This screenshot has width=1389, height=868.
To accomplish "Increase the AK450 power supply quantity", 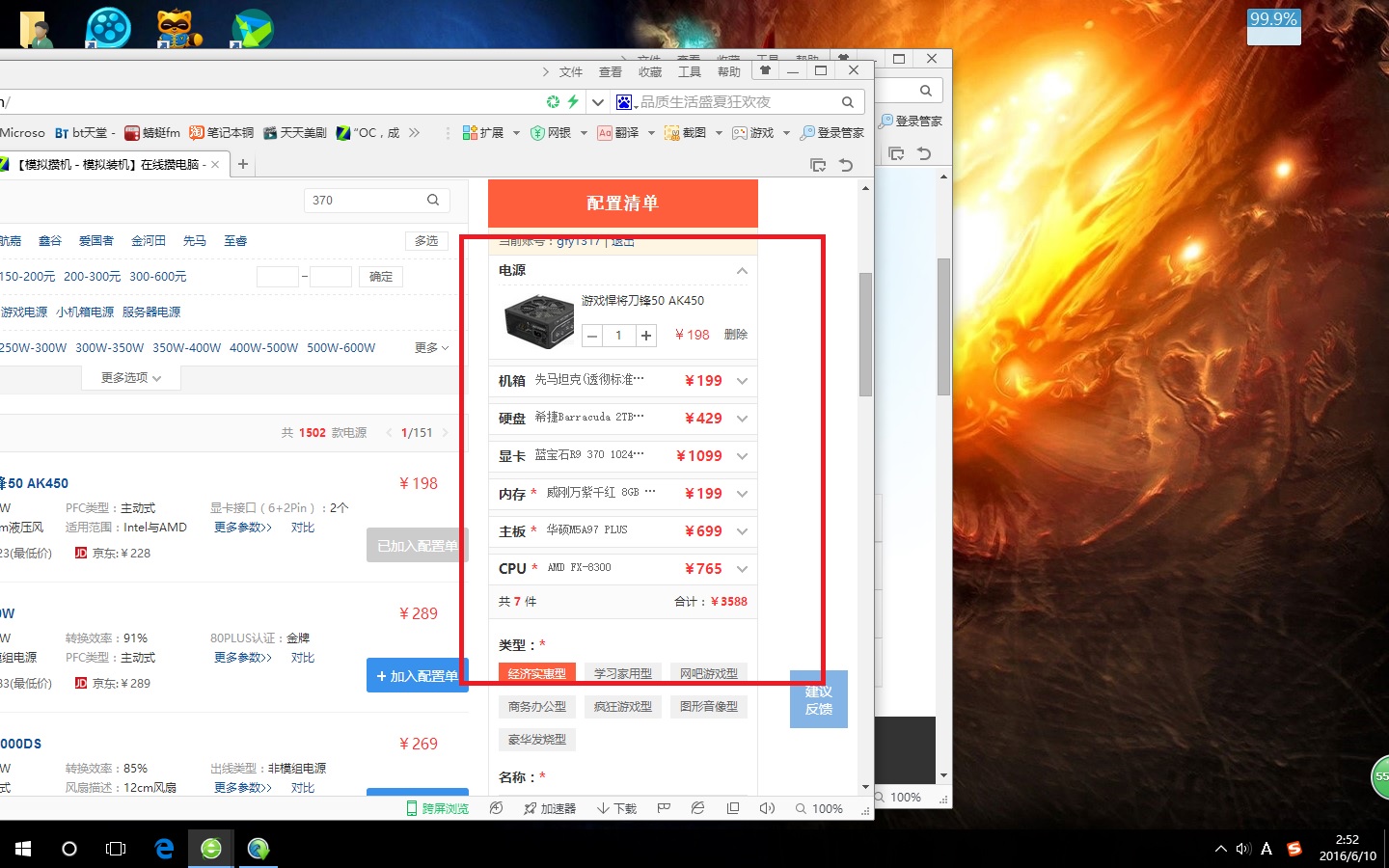I will 646,336.
